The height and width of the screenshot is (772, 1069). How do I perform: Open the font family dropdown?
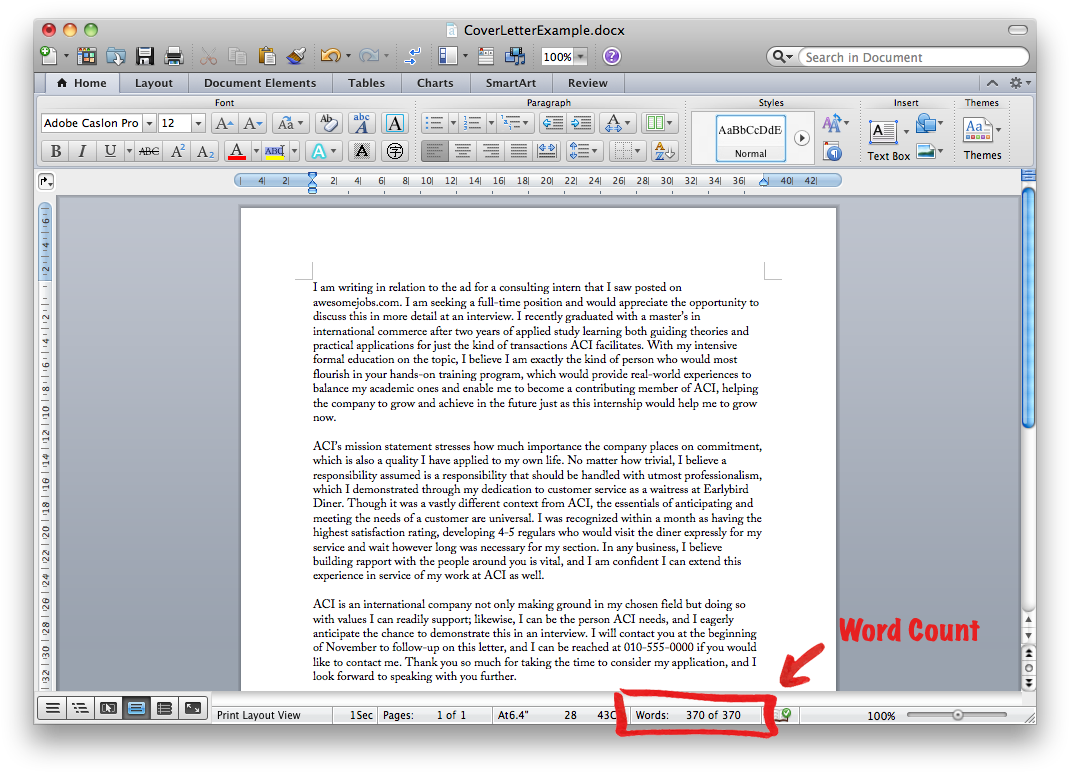pyautogui.click(x=148, y=123)
